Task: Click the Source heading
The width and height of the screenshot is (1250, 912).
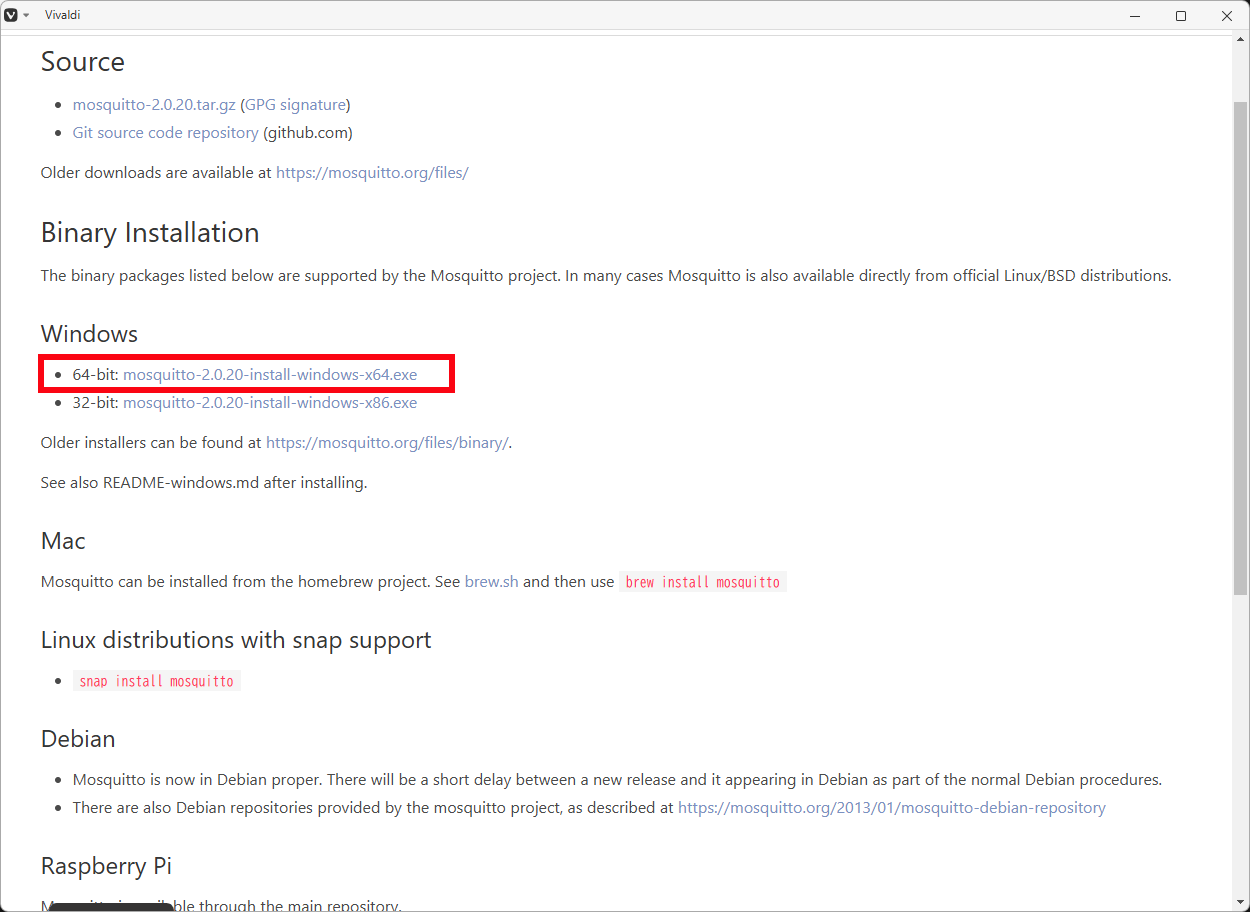Action: point(83,61)
